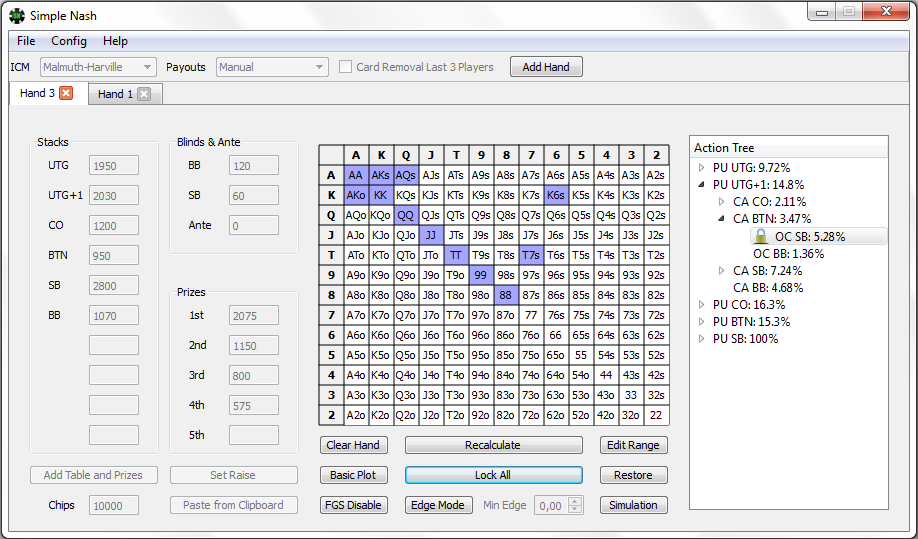
Task: Click the UTG stack field showing 1950
Action: 114,166
